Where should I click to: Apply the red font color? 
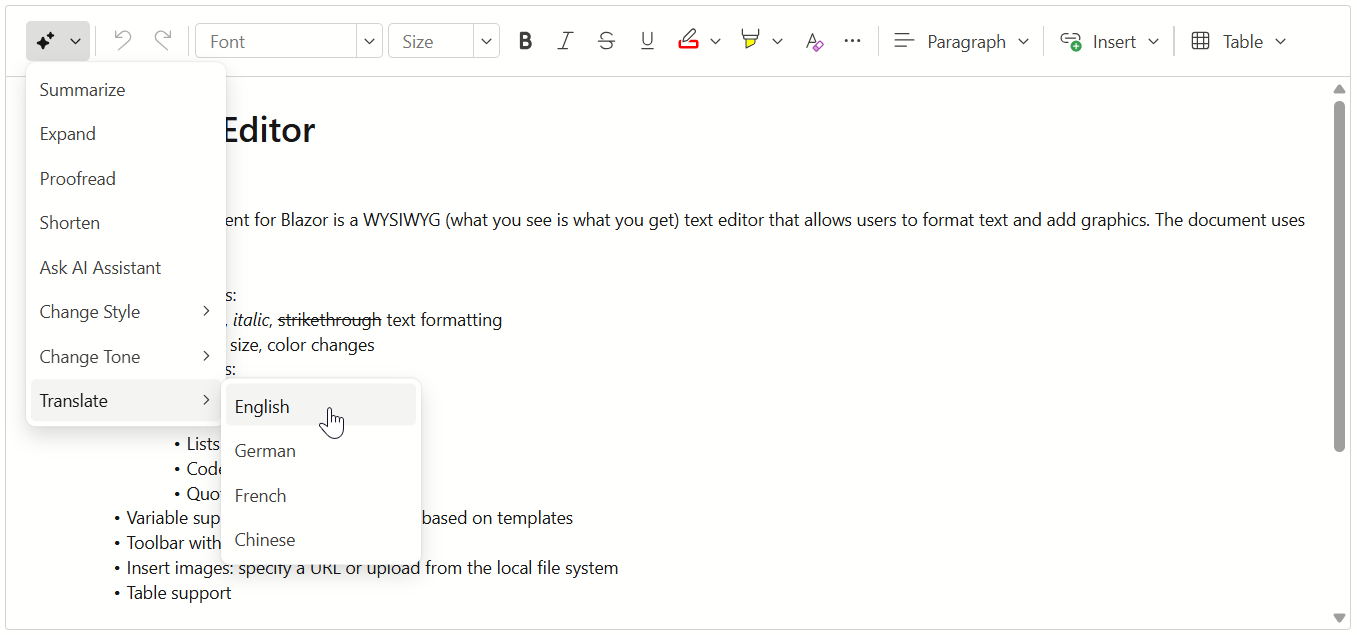click(688, 41)
